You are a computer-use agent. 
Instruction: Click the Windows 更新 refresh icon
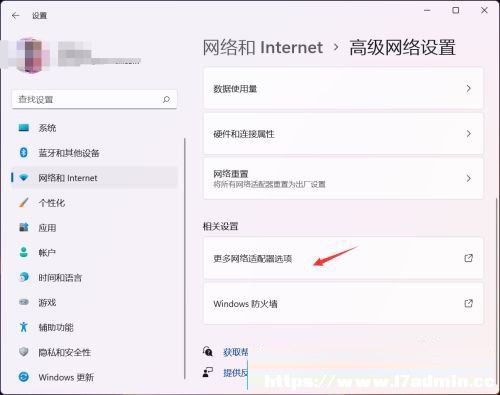(24, 377)
